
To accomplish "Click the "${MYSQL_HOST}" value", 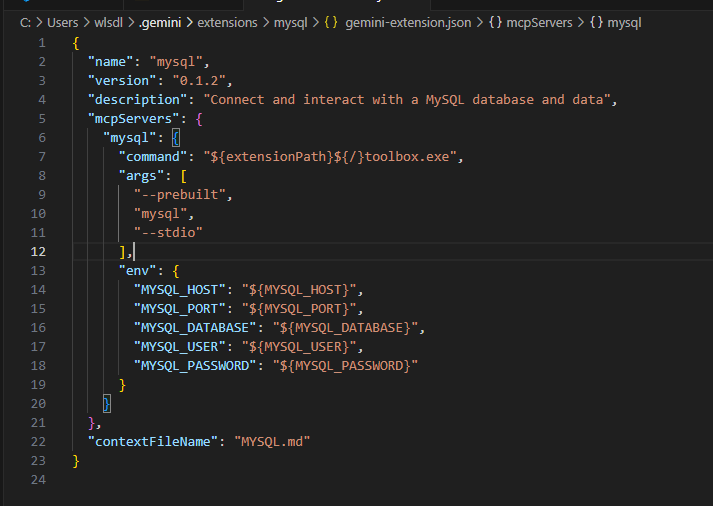I will [299, 290].
